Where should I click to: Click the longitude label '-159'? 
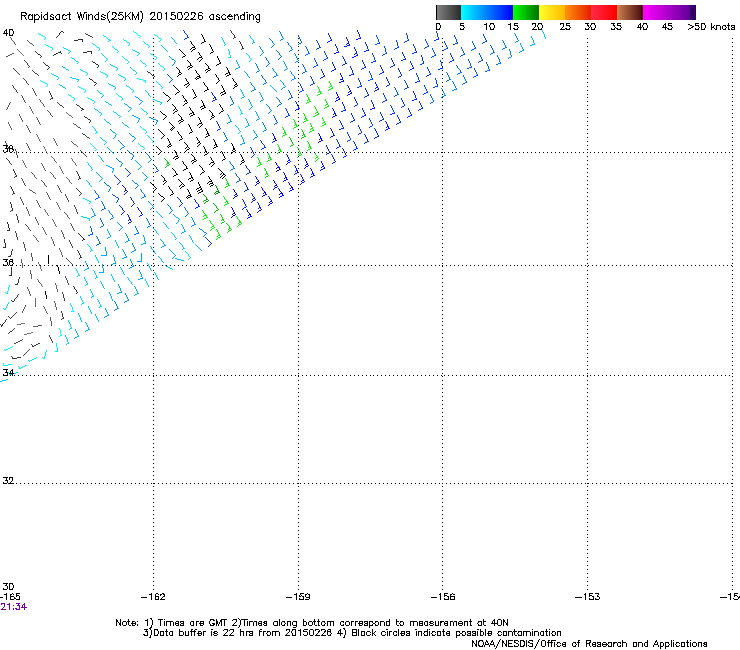click(298, 597)
